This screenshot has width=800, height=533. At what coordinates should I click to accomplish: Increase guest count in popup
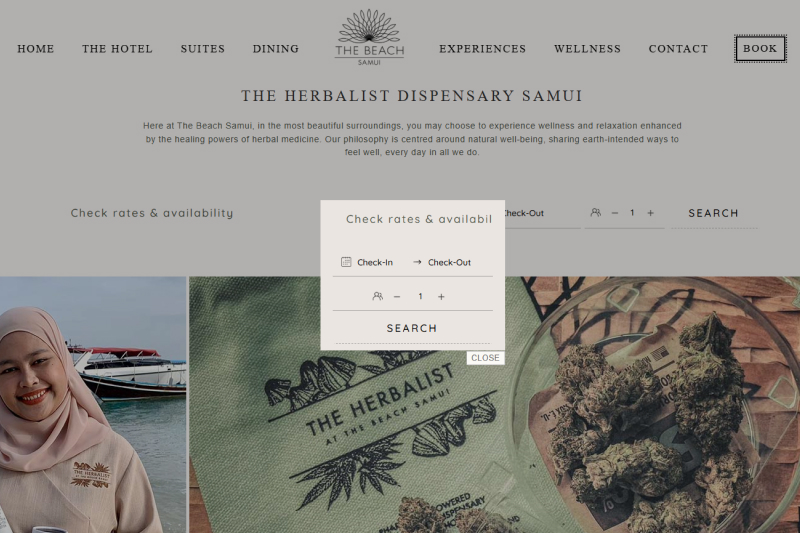point(441,296)
